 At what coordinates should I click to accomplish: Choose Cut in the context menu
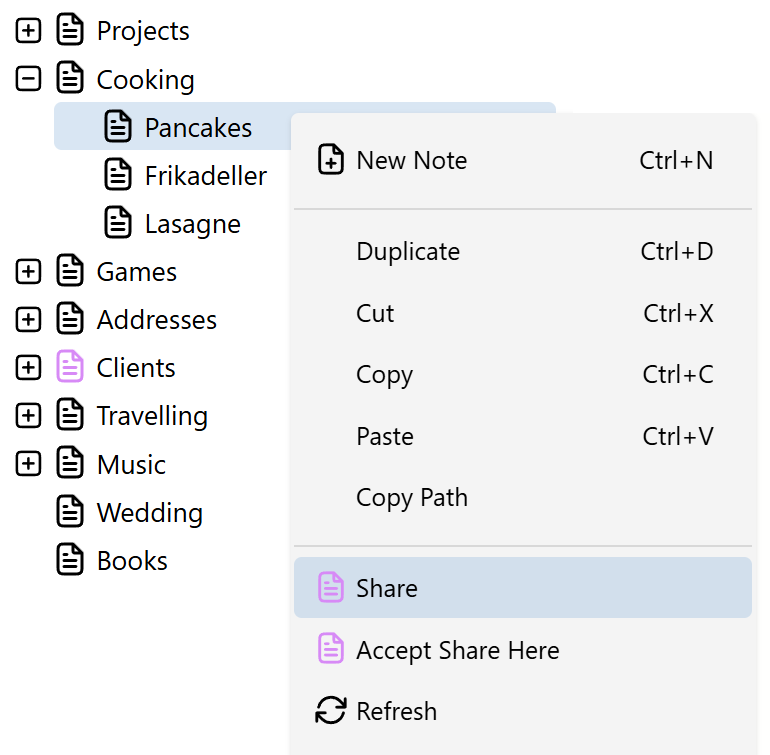522,313
